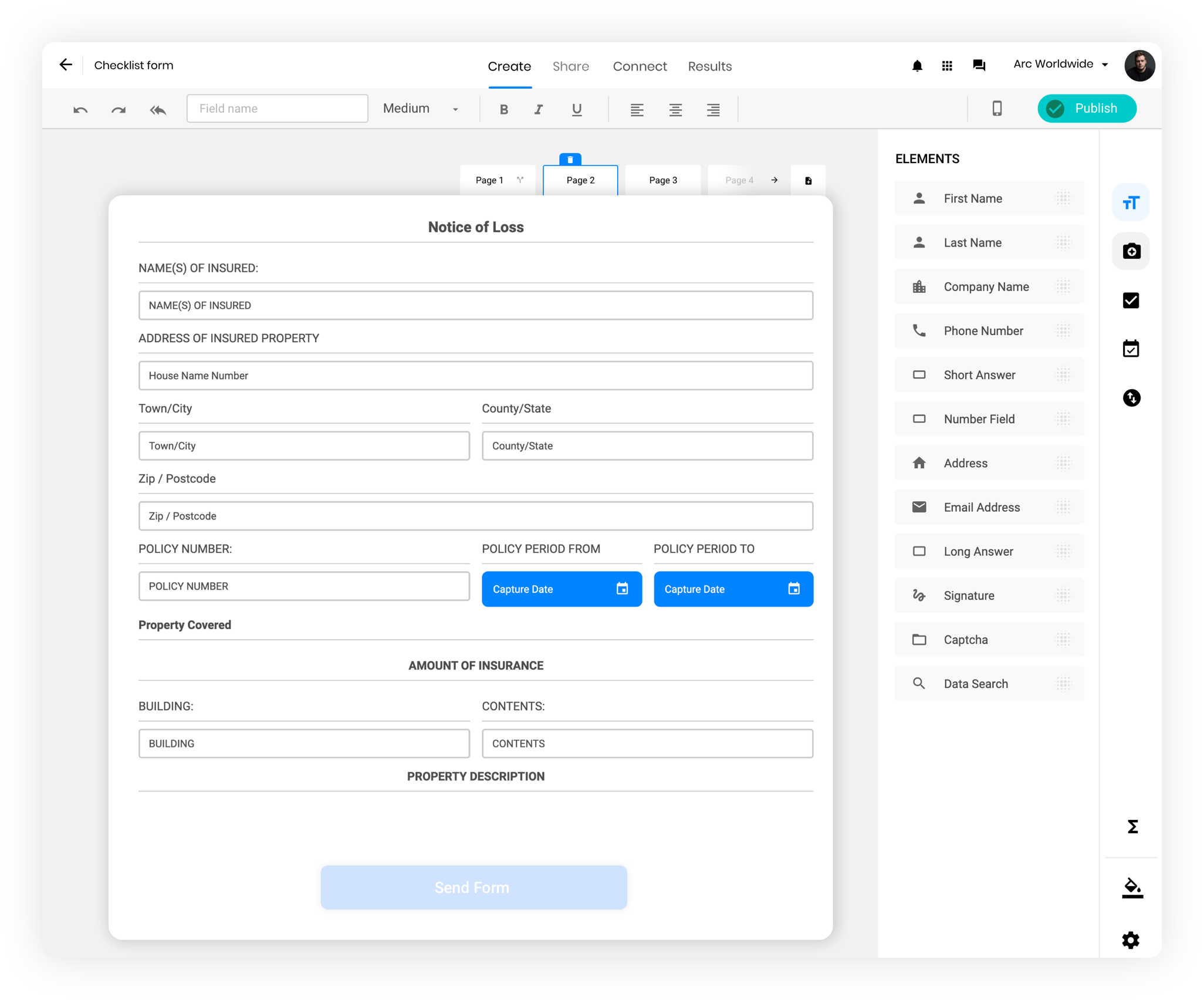1204x1000 pixels.
Task: Click the grid/apps icon in header
Action: coord(946,66)
